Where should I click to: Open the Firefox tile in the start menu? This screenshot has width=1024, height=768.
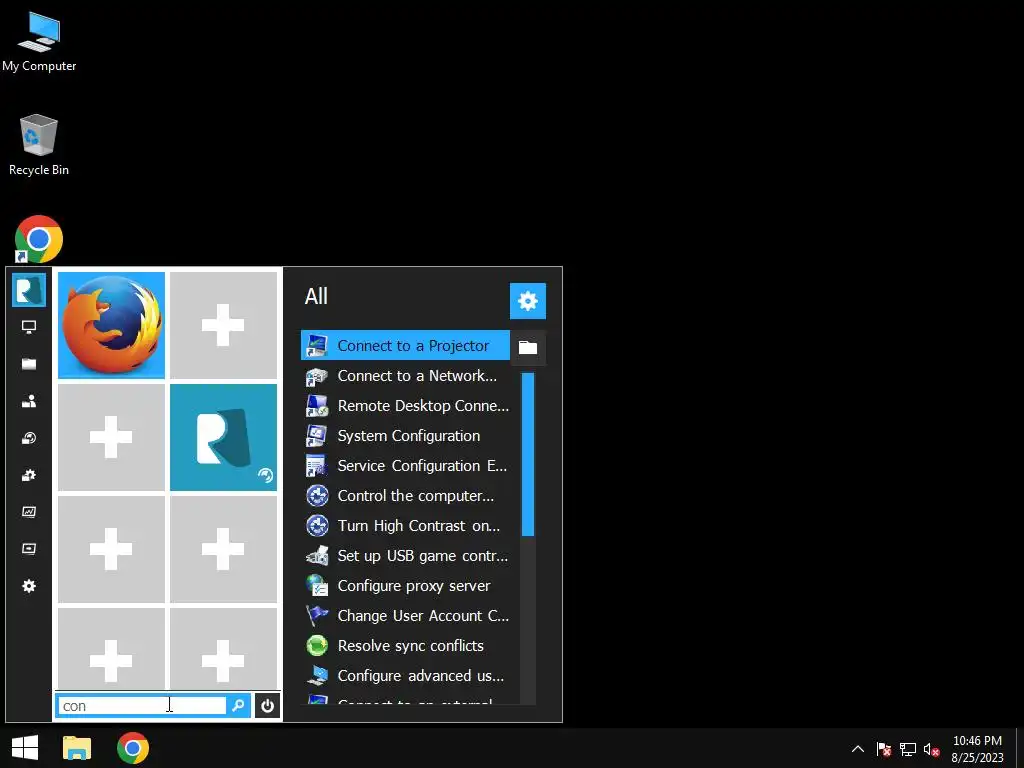coord(111,325)
